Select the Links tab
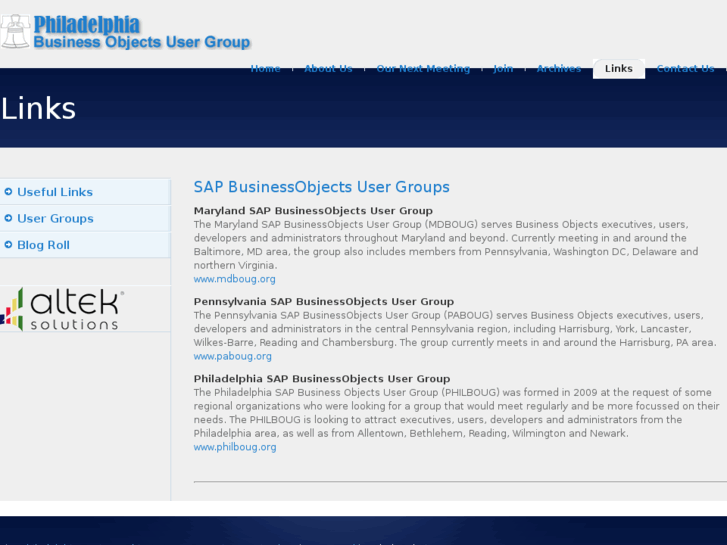This screenshot has height=545, width=727. 619,69
